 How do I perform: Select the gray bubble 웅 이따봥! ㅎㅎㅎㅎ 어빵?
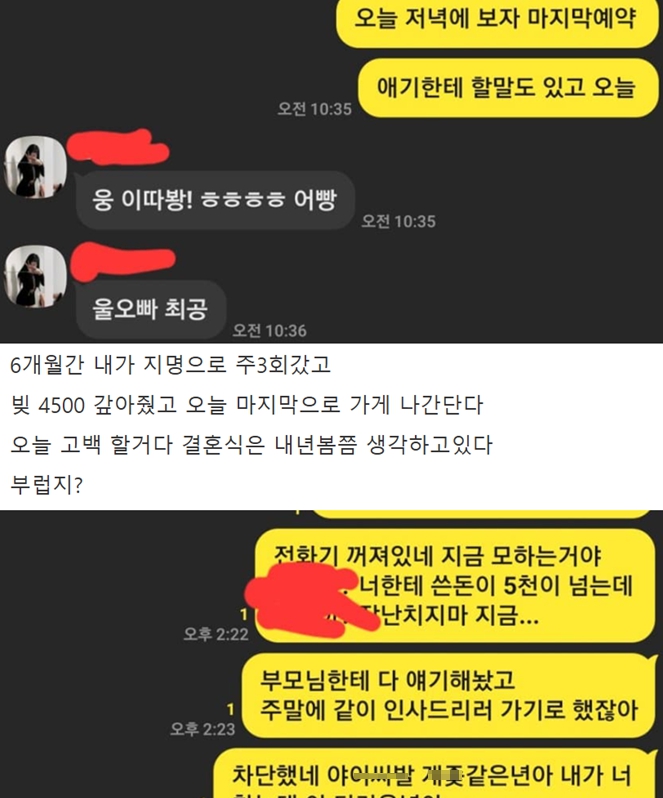pos(215,200)
